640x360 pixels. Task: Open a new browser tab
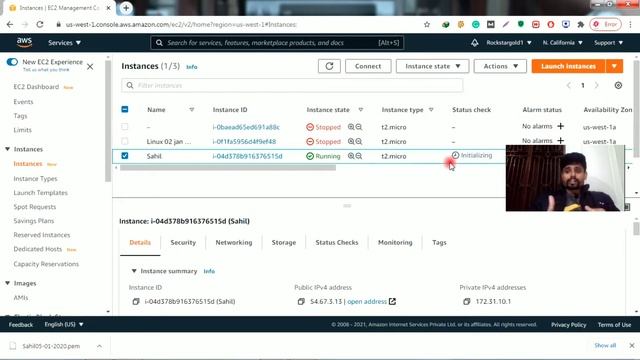(126, 8)
